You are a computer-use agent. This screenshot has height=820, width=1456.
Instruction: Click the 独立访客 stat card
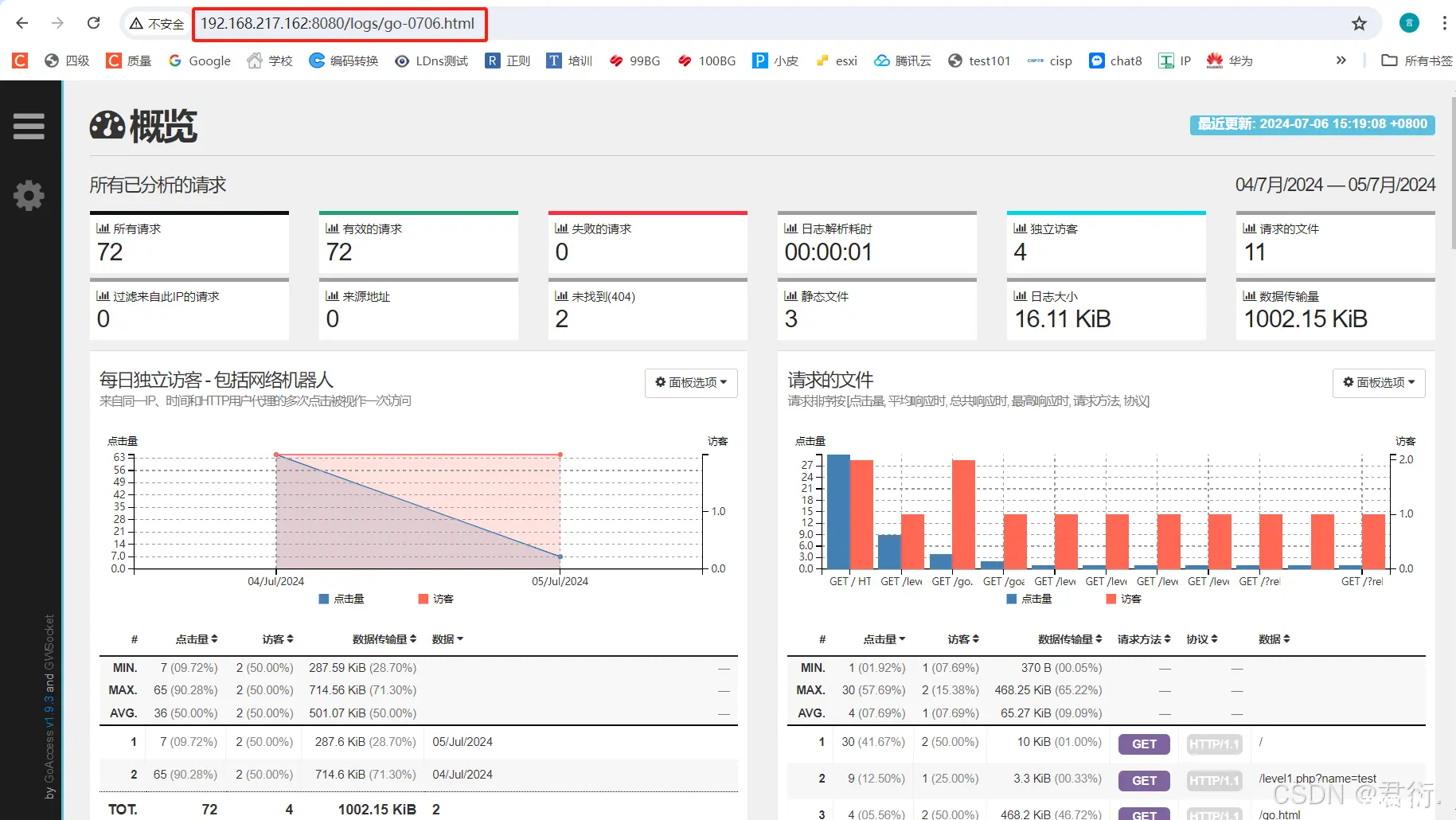pyautogui.click(x=1107, y=243)
